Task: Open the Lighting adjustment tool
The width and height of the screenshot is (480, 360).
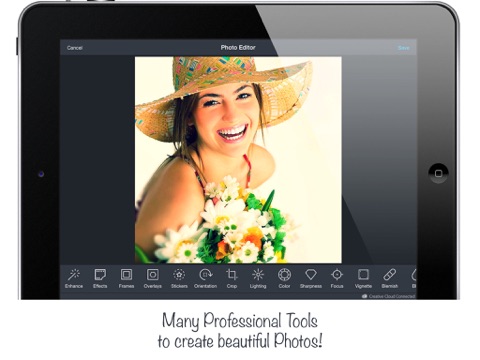Action: tap(258, 278)
